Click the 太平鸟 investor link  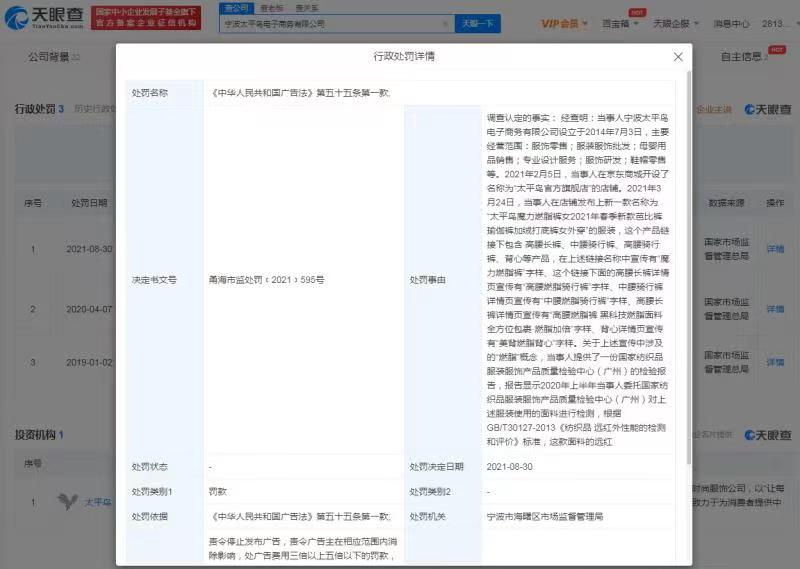point(97,502)
